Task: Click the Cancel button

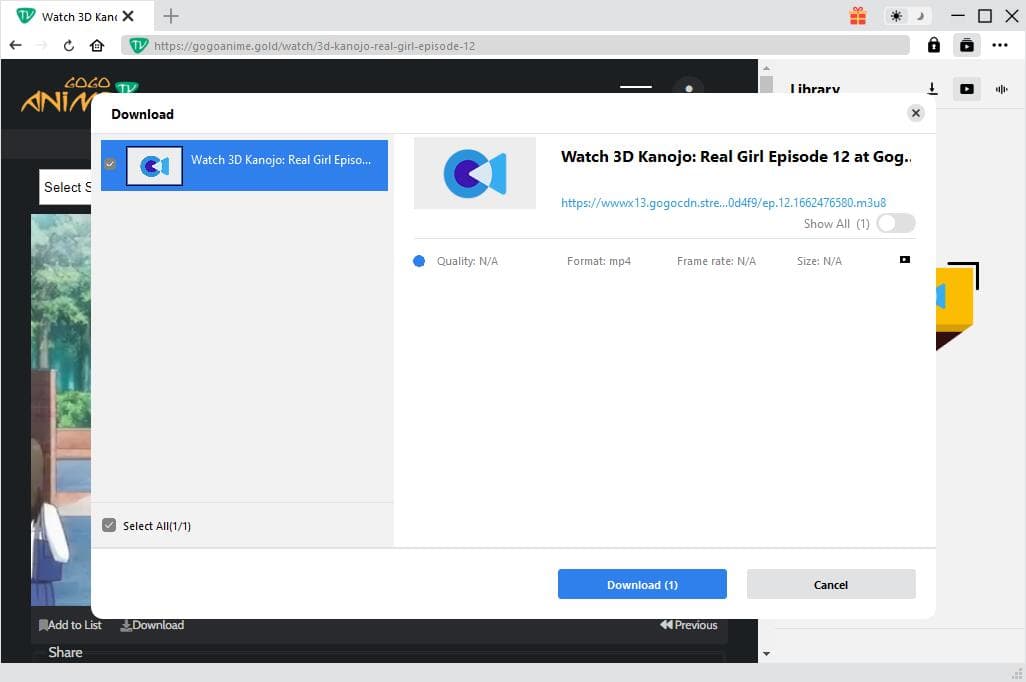Action: [830, 585]
